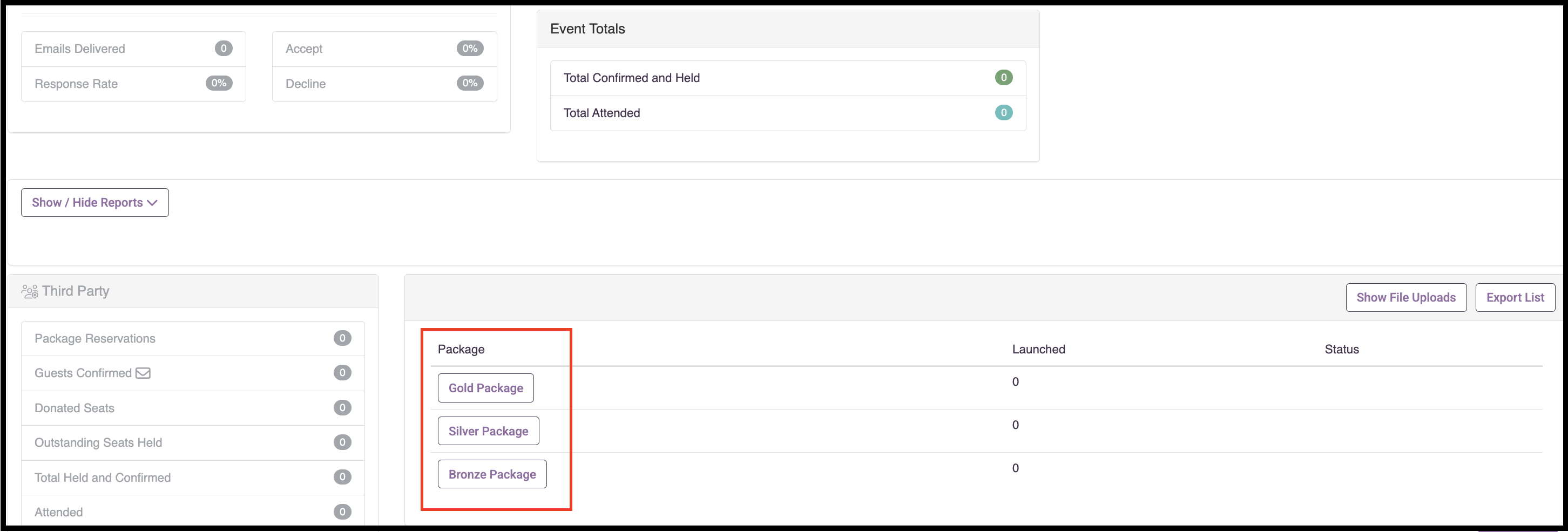Click the Decline label

[306, 84]
